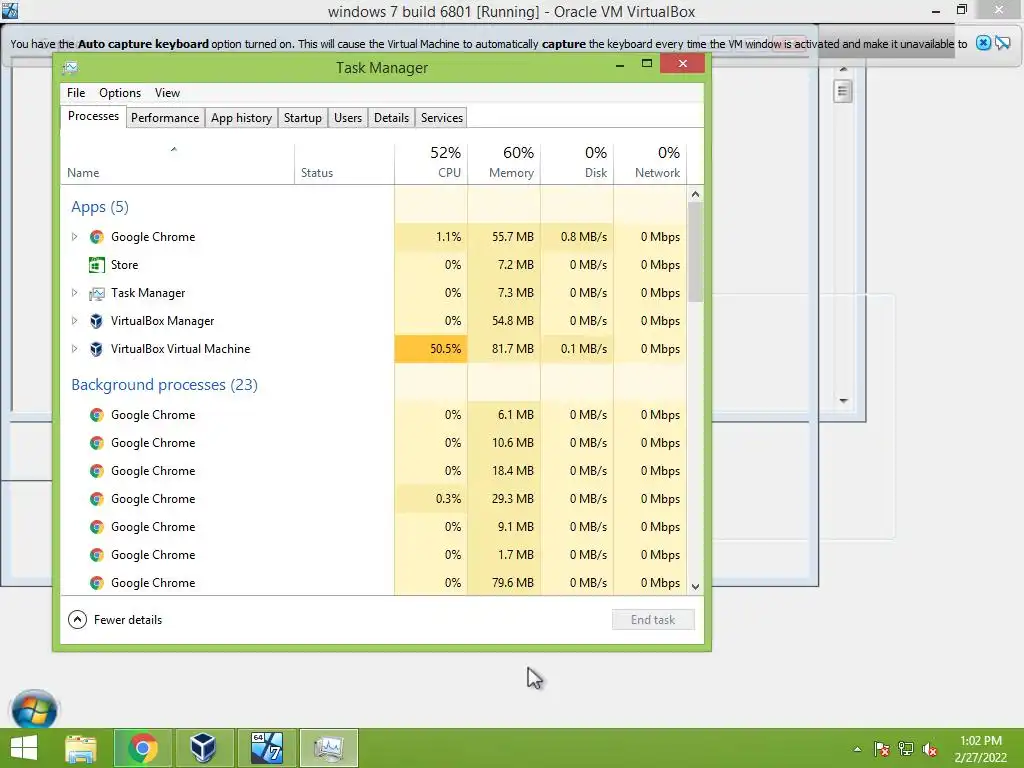Click the Background processes (23) heading

coord(165,385)
